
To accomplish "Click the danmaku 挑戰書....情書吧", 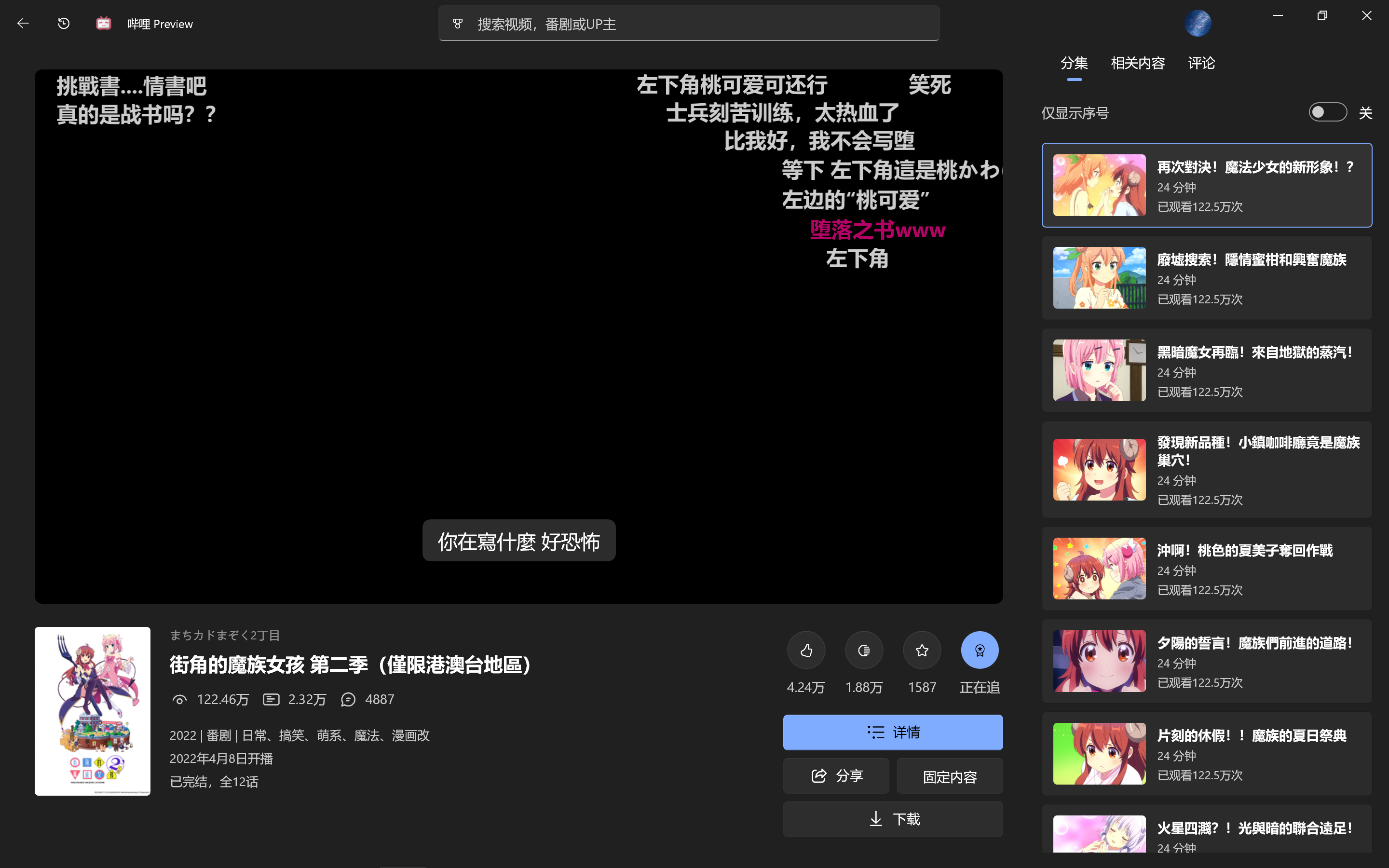I will tap(132, 86).
